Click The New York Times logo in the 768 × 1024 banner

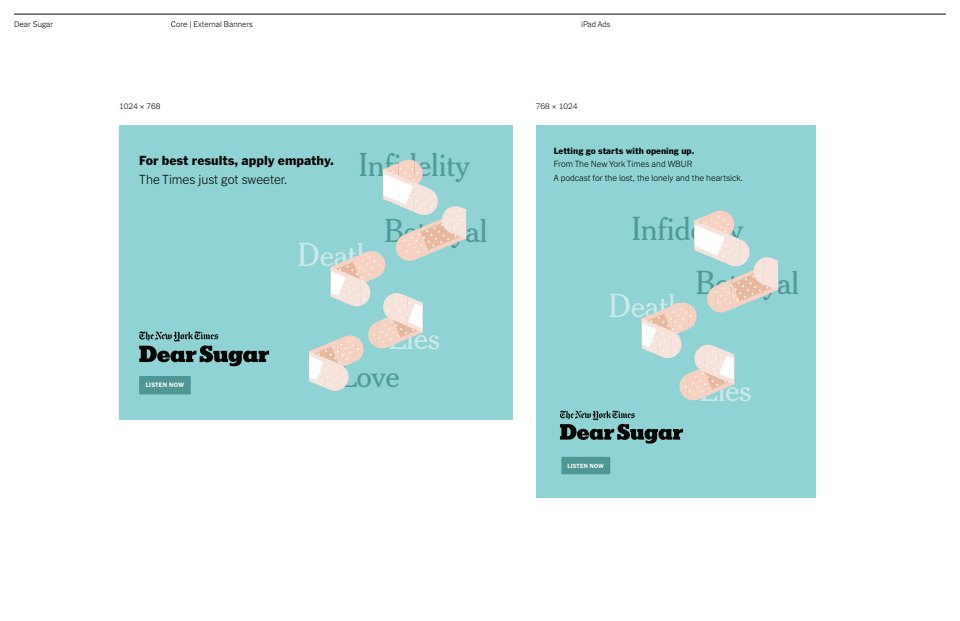click(597, 415)
